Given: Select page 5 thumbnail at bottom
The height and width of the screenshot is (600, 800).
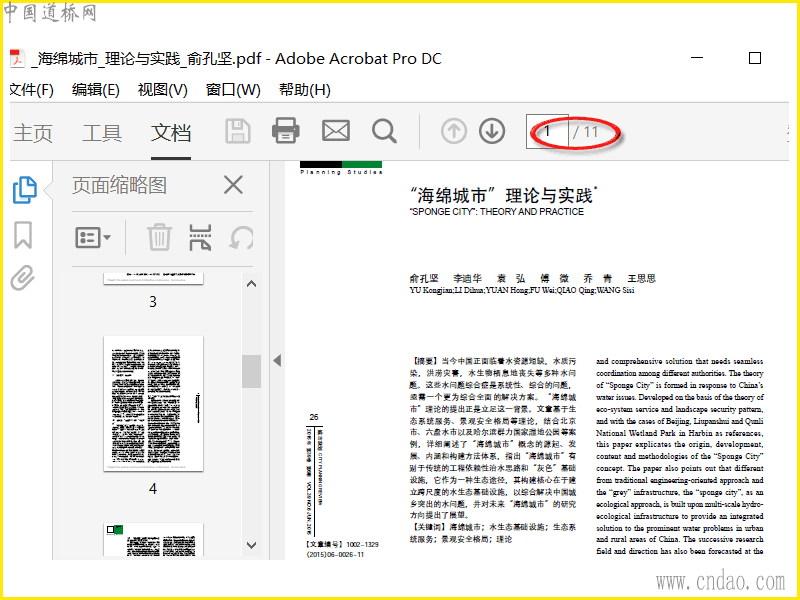Looking at the screenshot, I should pos(153,539).
